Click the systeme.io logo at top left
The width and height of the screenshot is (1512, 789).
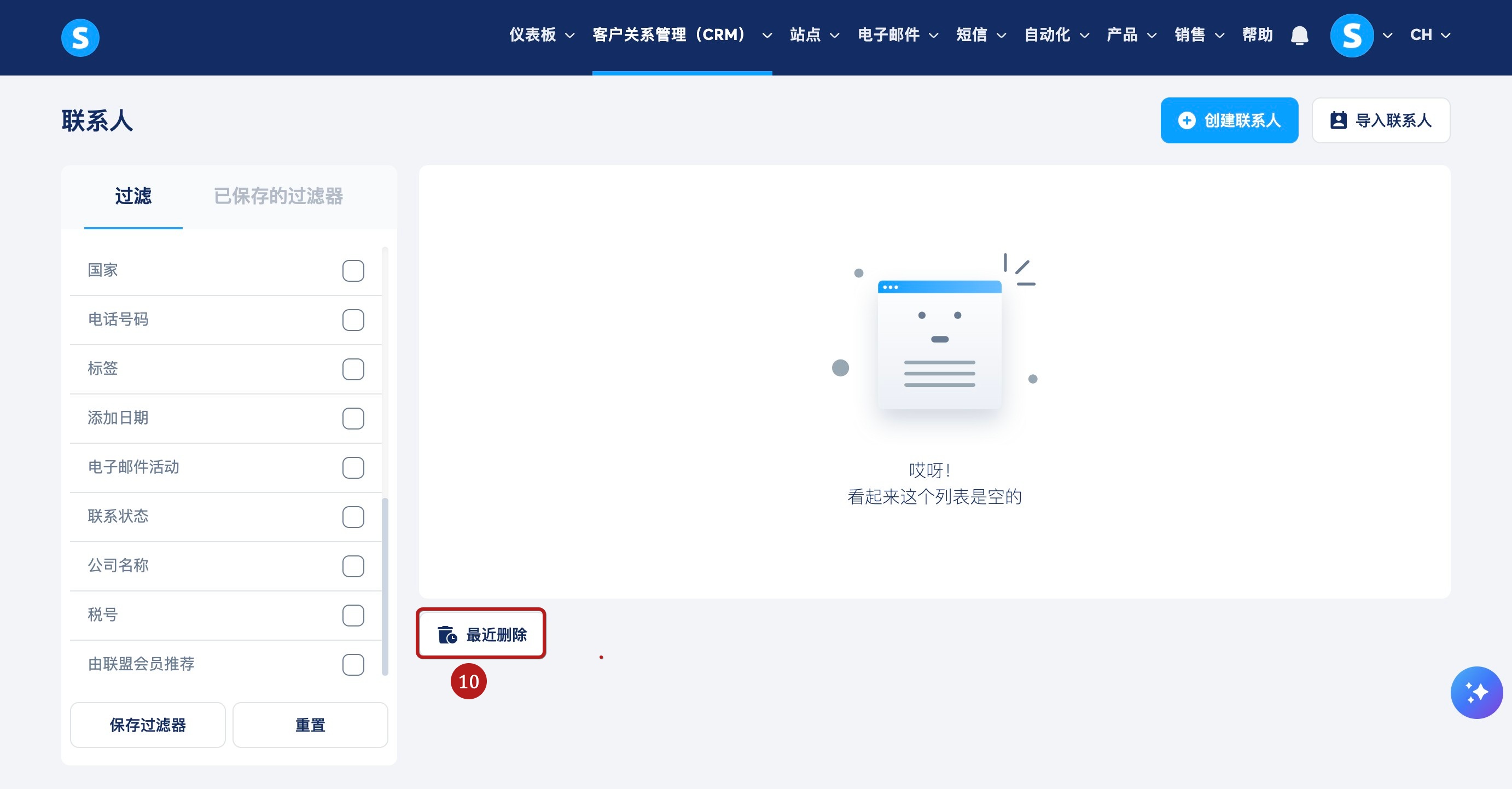tap(80, 38)
